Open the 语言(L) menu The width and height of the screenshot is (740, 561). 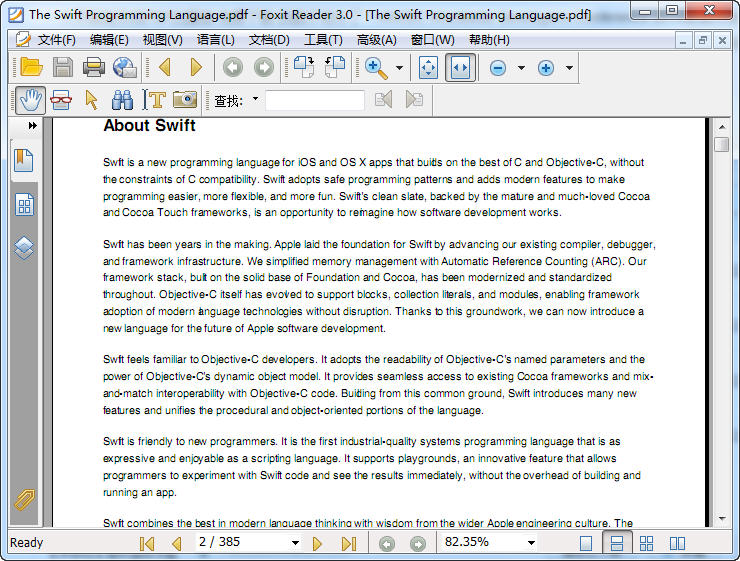[x=215, y=40]
